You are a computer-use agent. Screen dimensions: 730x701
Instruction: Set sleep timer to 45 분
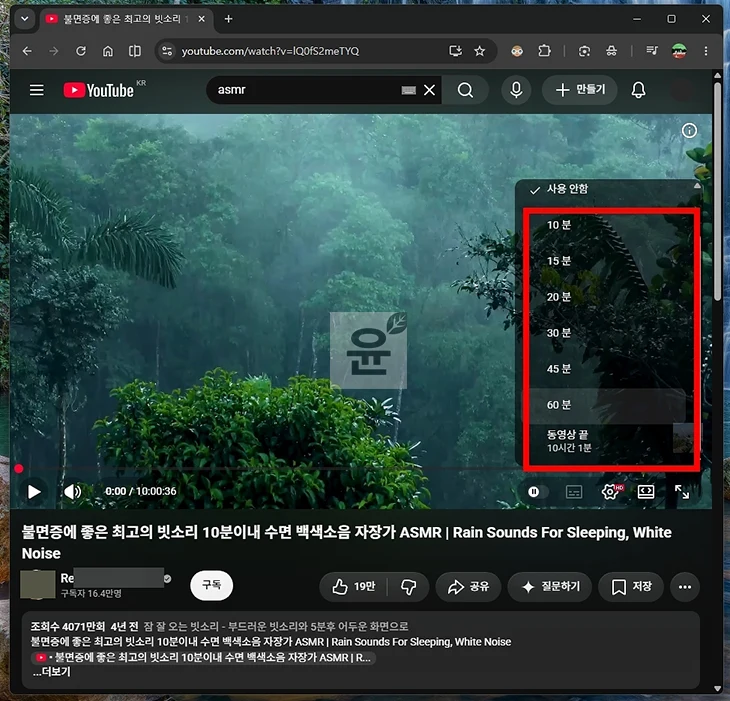pyautogui.click(x=605, y=369)
